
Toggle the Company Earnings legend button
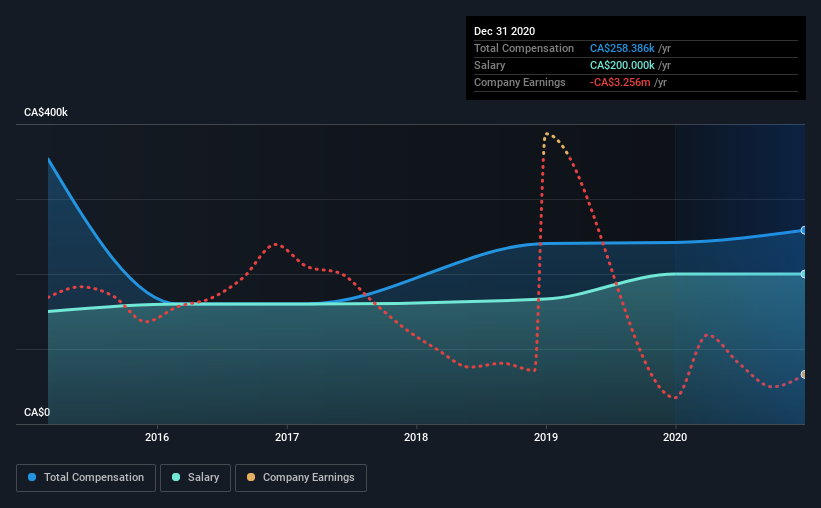[301, 478]
